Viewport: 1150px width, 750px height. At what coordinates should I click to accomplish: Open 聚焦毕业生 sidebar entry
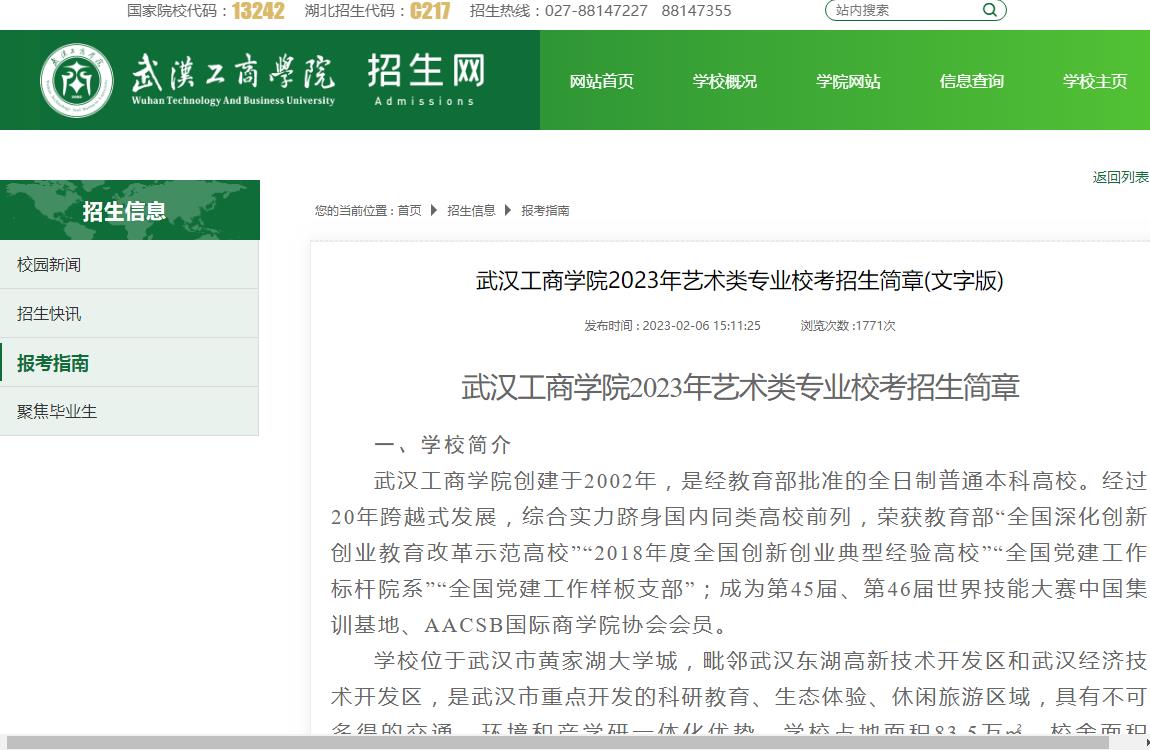click(129, 411)
